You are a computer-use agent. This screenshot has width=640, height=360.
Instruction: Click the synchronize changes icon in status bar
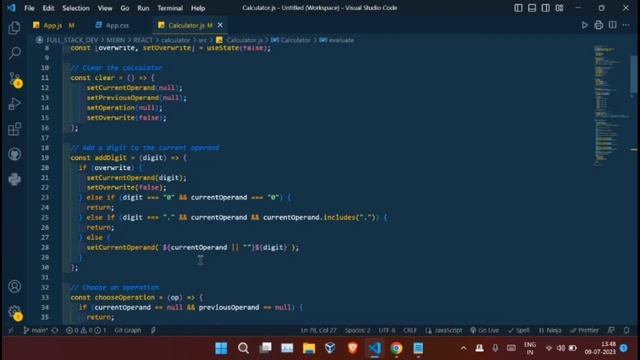pyautogui.click(x=55, y=330)
